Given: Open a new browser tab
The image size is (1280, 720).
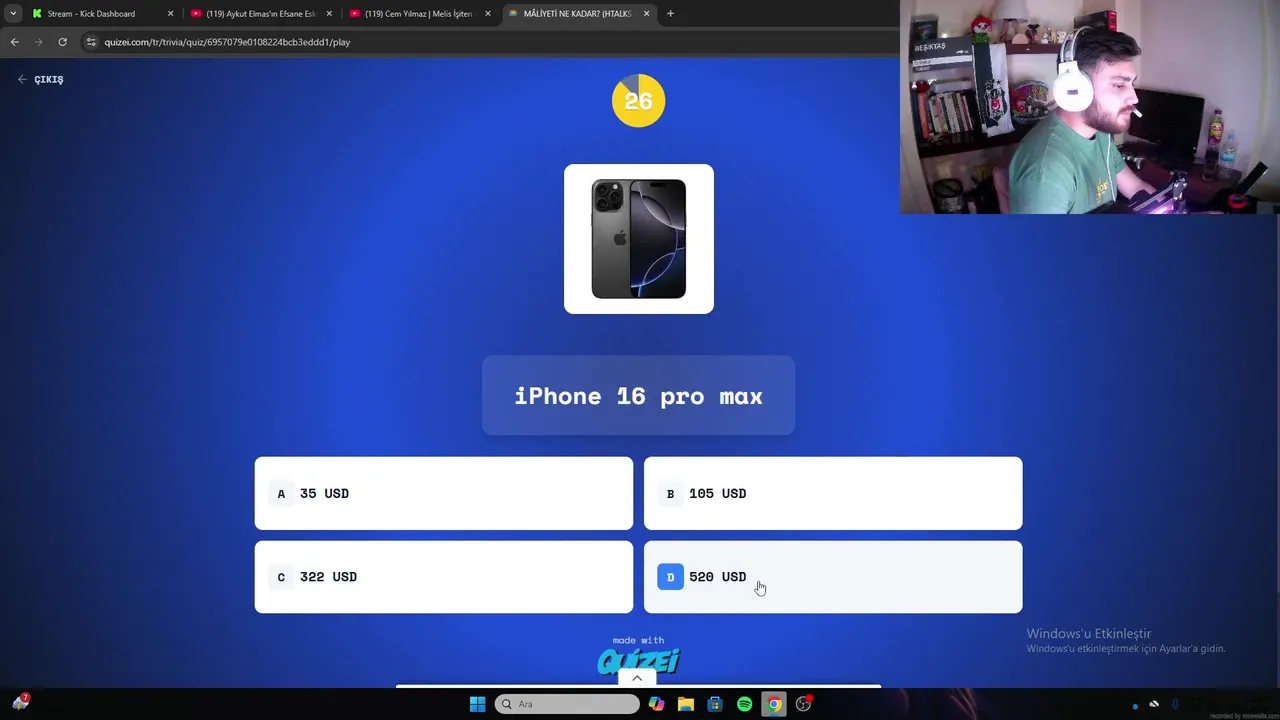Looking at the screenshot, I should point(670,14).
